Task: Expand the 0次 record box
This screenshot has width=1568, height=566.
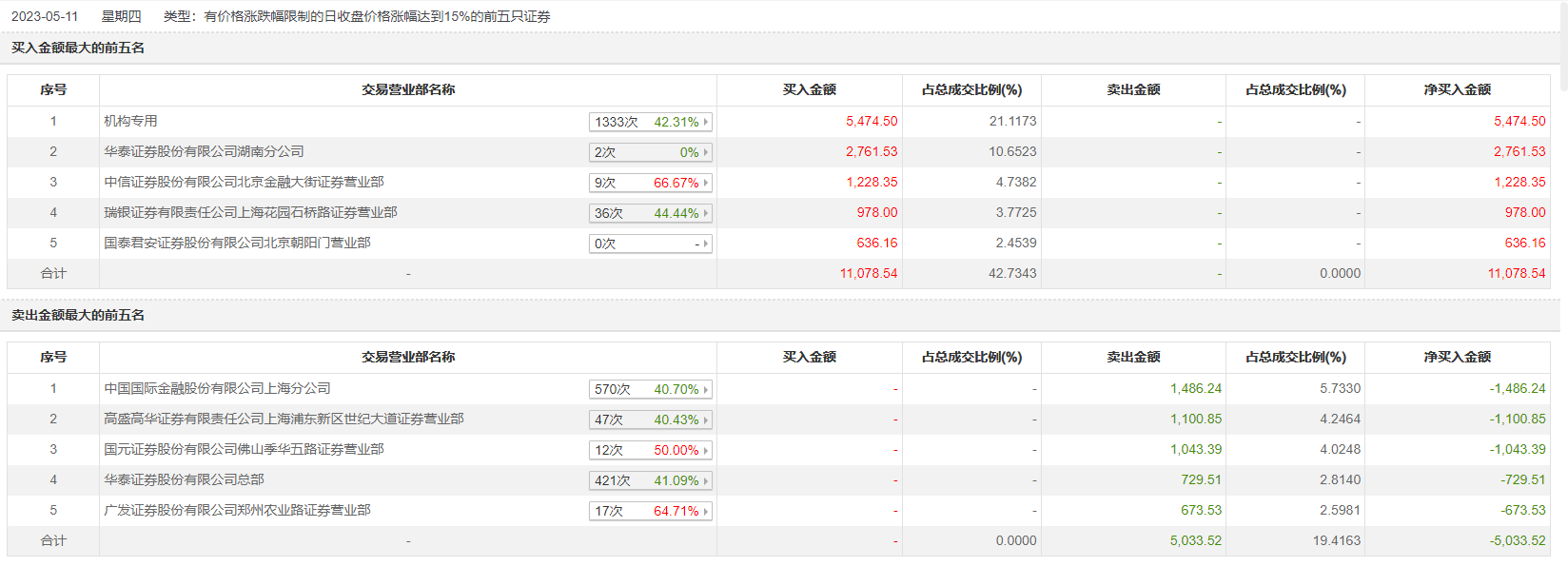Action: click(650, 244)
